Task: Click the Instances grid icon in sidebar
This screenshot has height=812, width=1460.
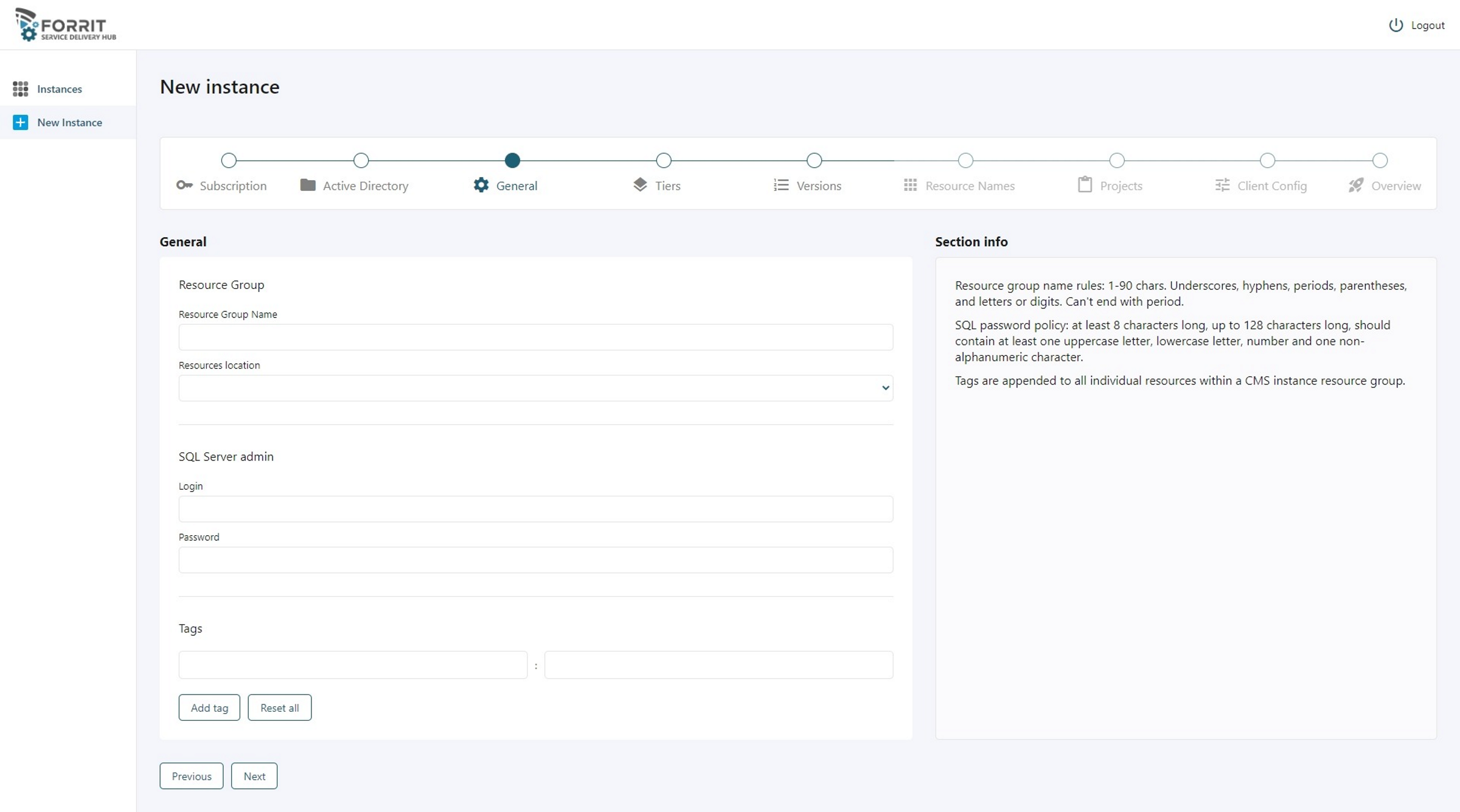Action: [21, 89]
